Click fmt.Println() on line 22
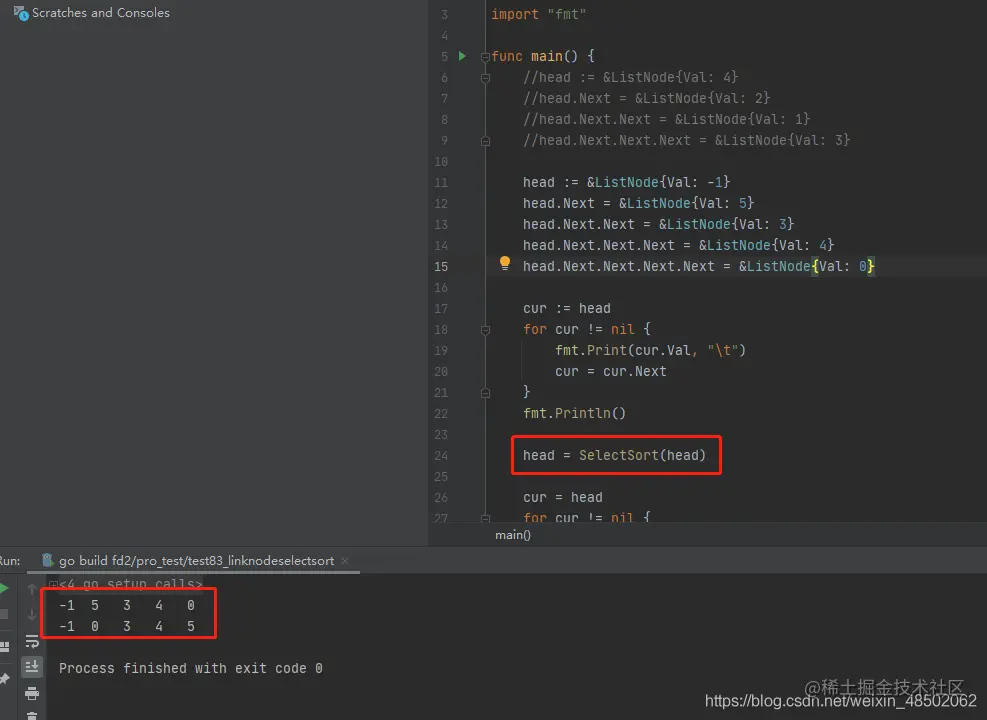This screenshot has width=987, height=720. coord(574,413)
